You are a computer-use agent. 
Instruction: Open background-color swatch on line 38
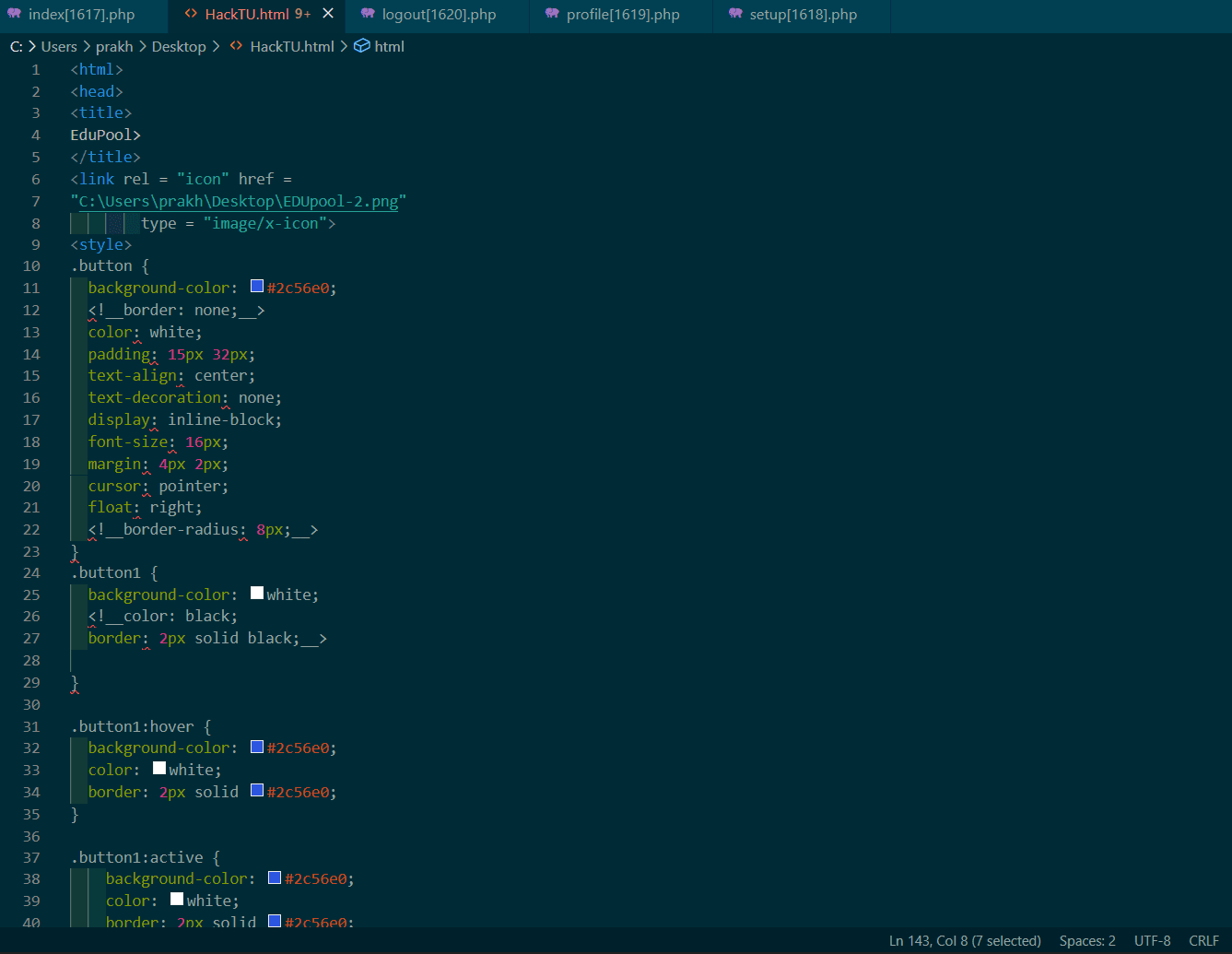(275, 877)
